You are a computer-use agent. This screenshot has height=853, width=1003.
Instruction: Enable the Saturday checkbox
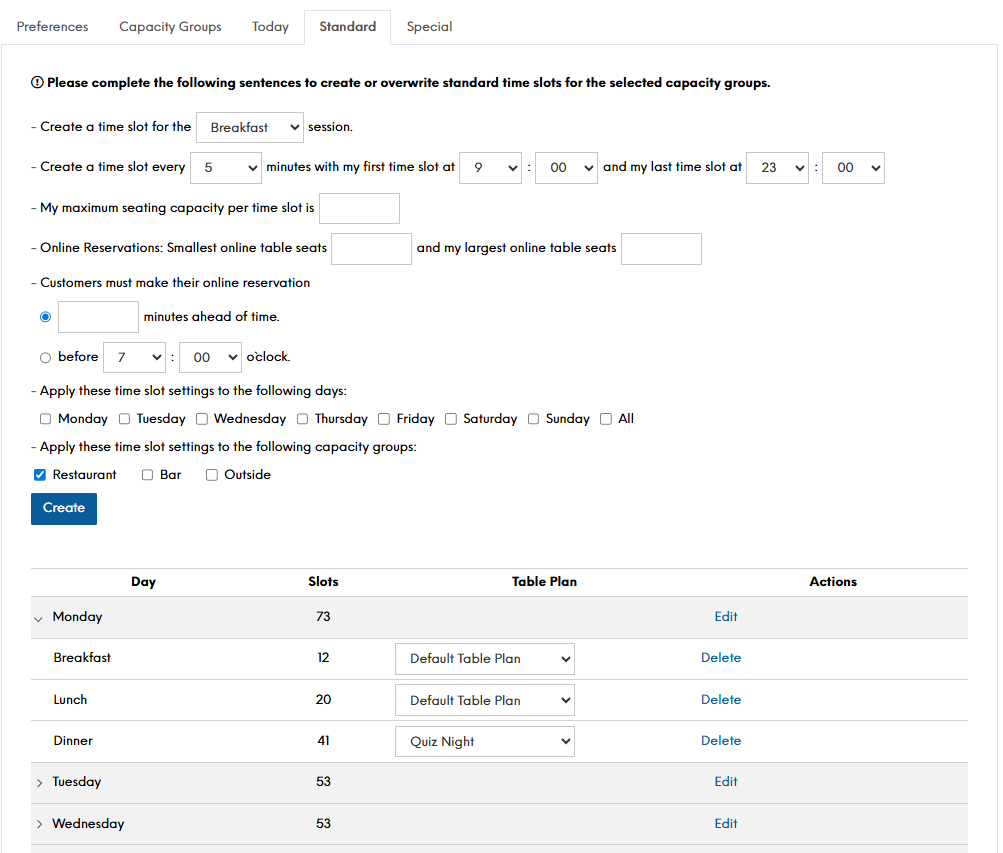point(451,419)
